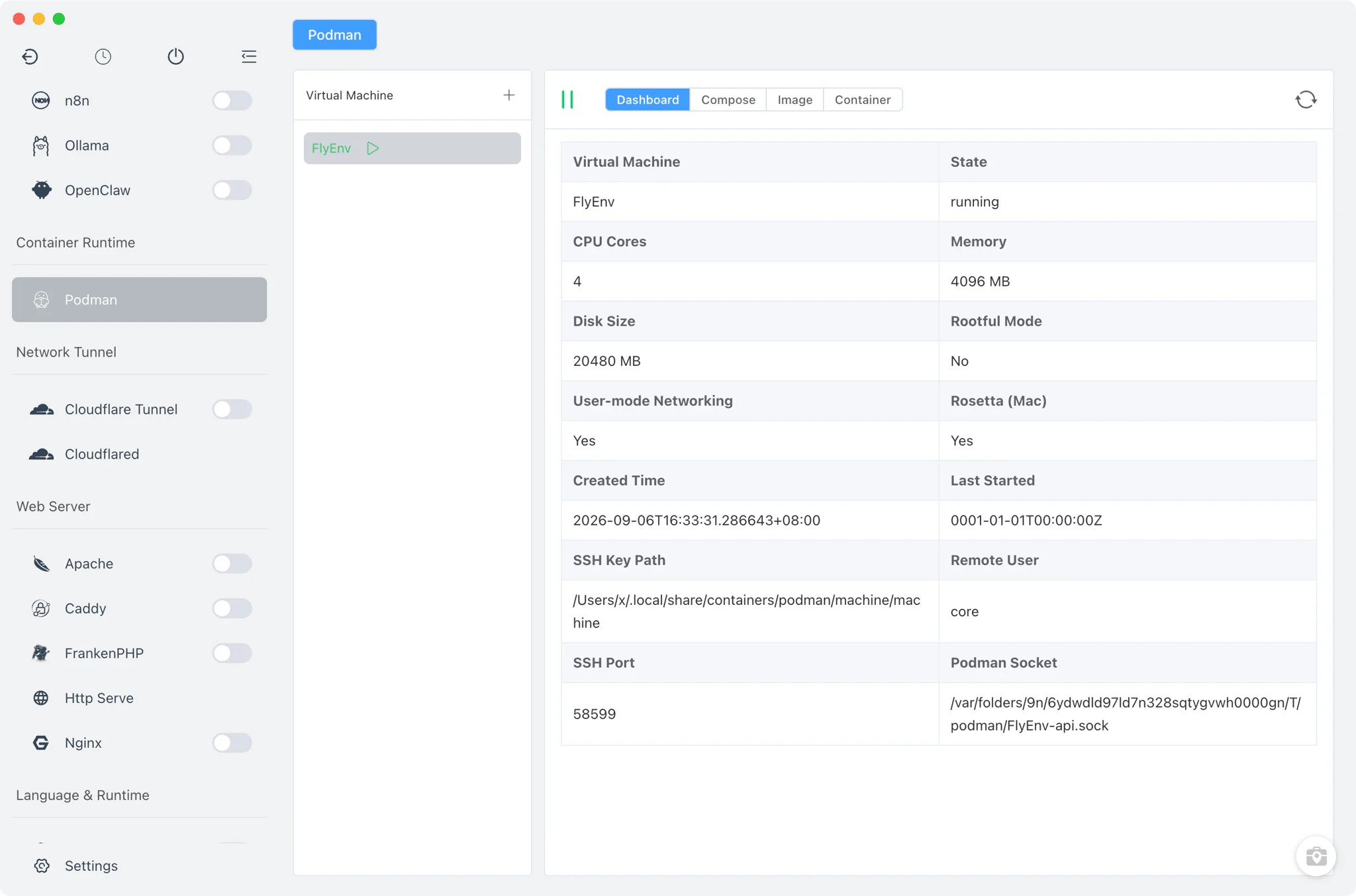Click the '4096 MB' memory value
This screenshot has height=896, width=1356.
tap(980, 281)
